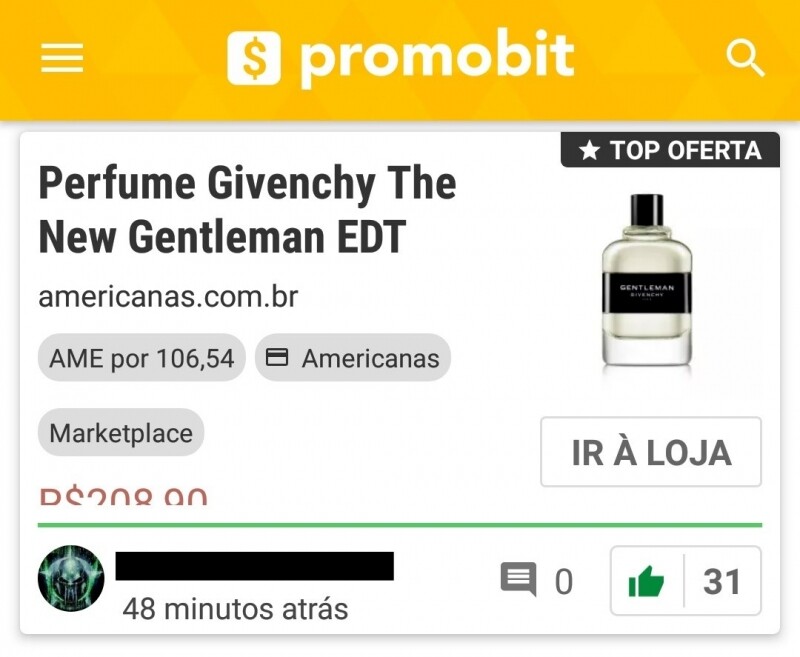This screenshot has height=657, width=800.
Task: Click the perfume bottle product image
Action: (647, 281)
